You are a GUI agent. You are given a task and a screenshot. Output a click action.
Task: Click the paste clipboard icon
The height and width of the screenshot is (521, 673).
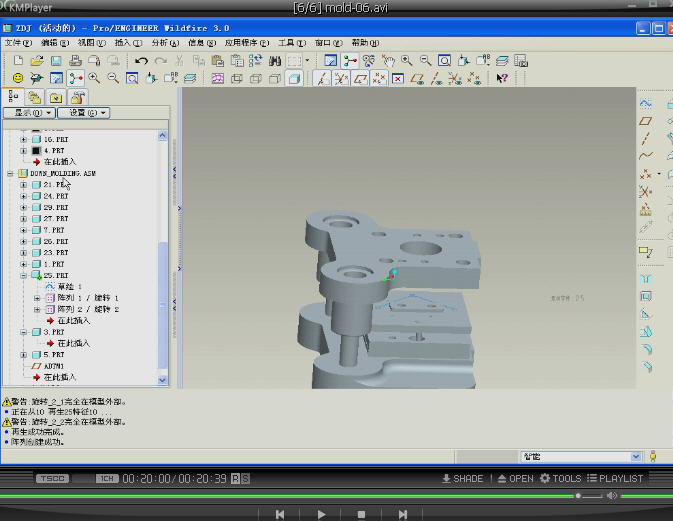point(218,61)
